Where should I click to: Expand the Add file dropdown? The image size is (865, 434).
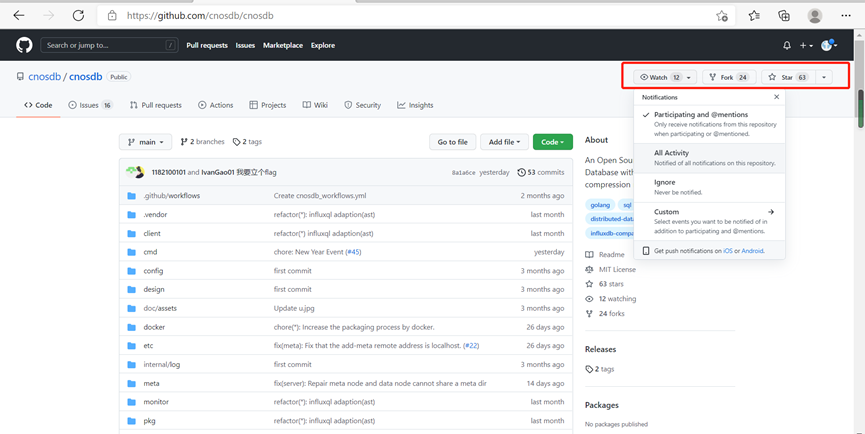504,142
